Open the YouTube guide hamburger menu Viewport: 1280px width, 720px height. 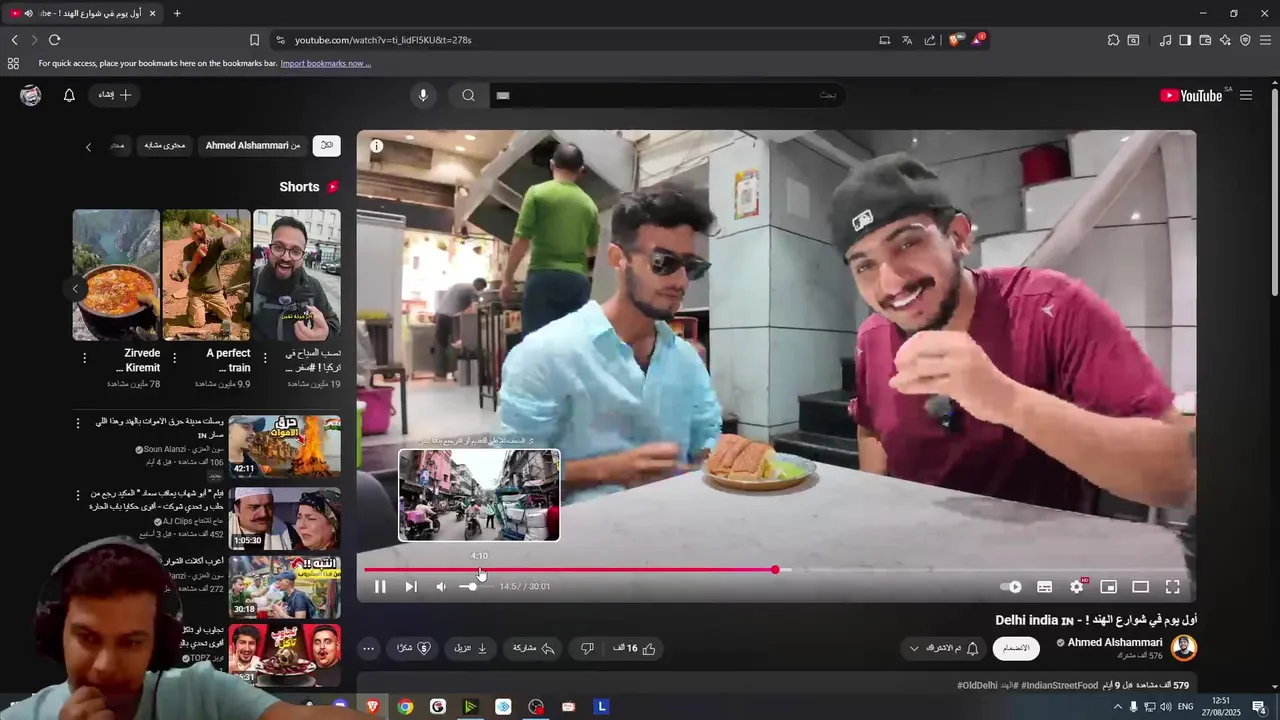point(1246,95)
